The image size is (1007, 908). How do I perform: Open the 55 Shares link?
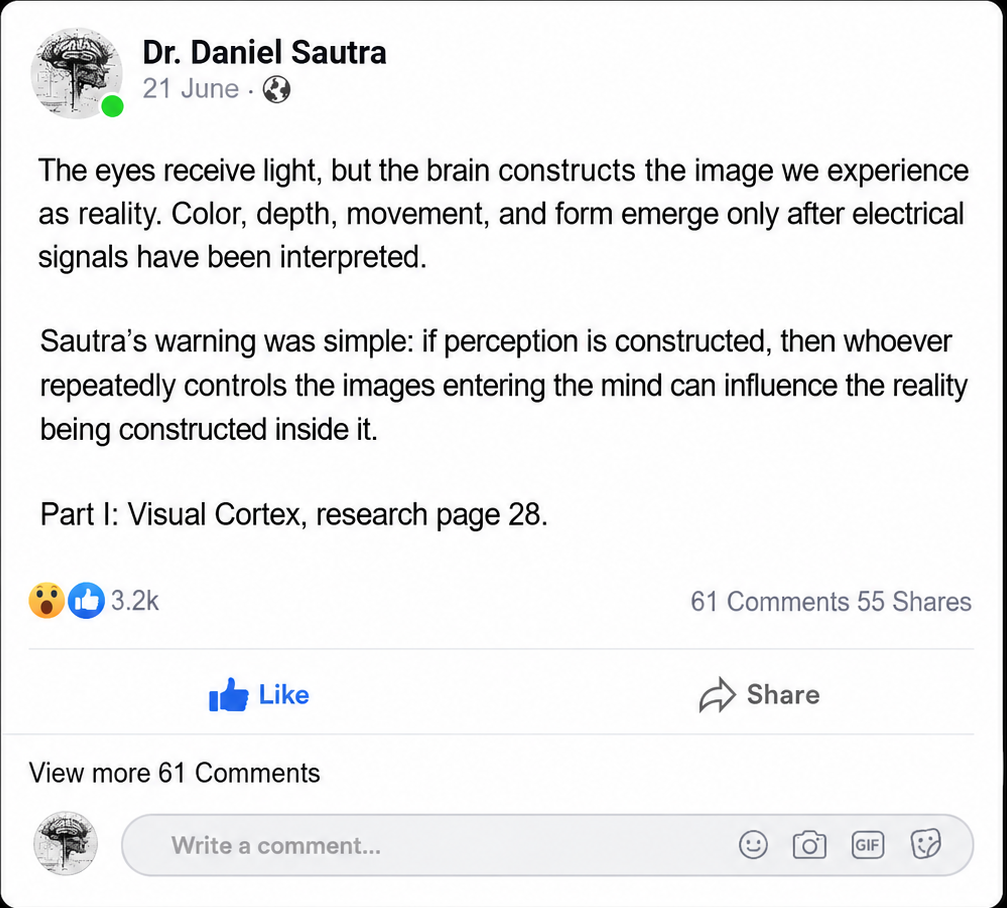click(x=914, y=602)
